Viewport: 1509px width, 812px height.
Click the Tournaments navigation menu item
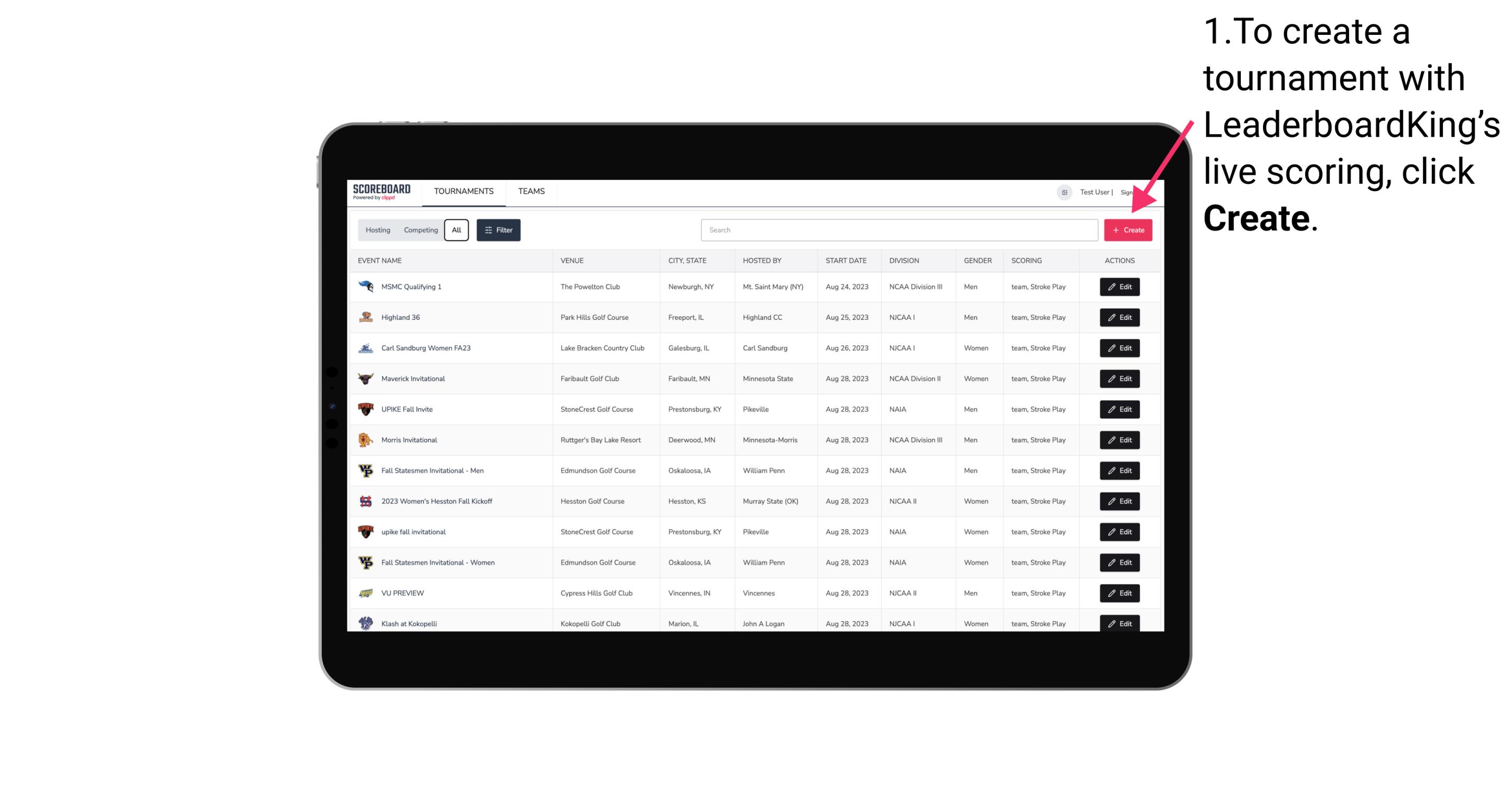pyautogui.click(x=463, y=191)
